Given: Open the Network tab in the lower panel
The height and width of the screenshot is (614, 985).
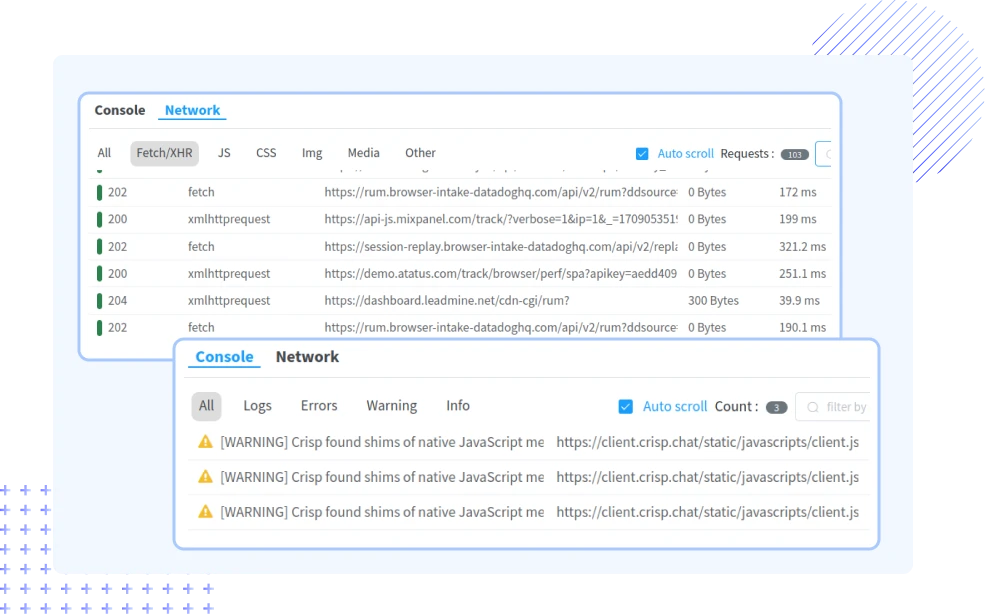Looking at the screenshot, I should (307, 356).
